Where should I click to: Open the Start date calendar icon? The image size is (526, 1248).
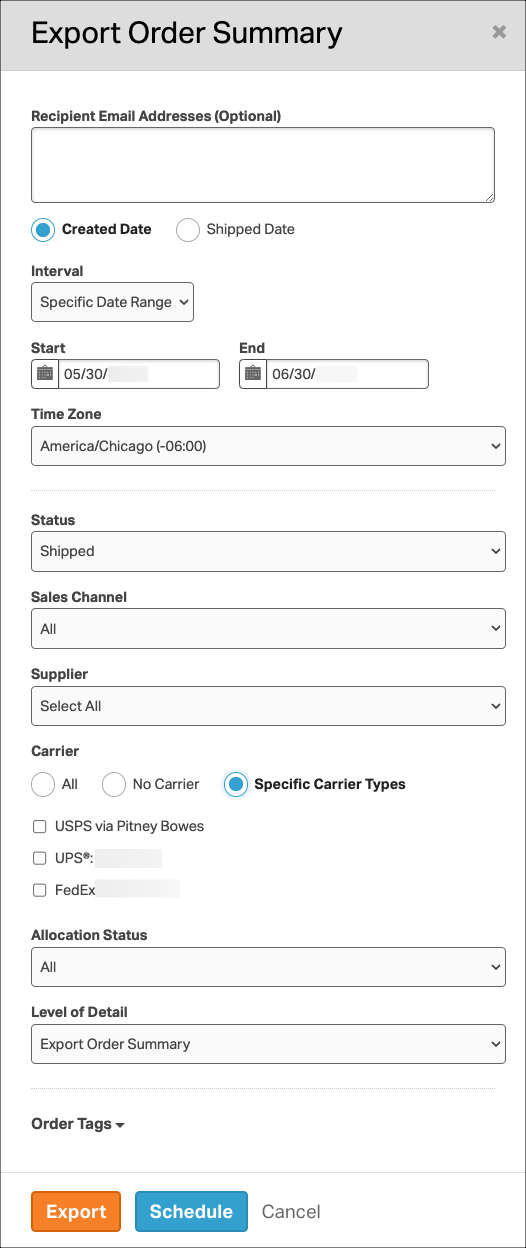coord(45,374)
